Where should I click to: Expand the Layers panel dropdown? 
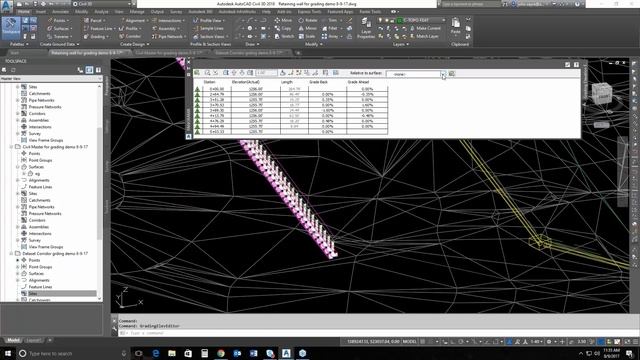(400, 44)
